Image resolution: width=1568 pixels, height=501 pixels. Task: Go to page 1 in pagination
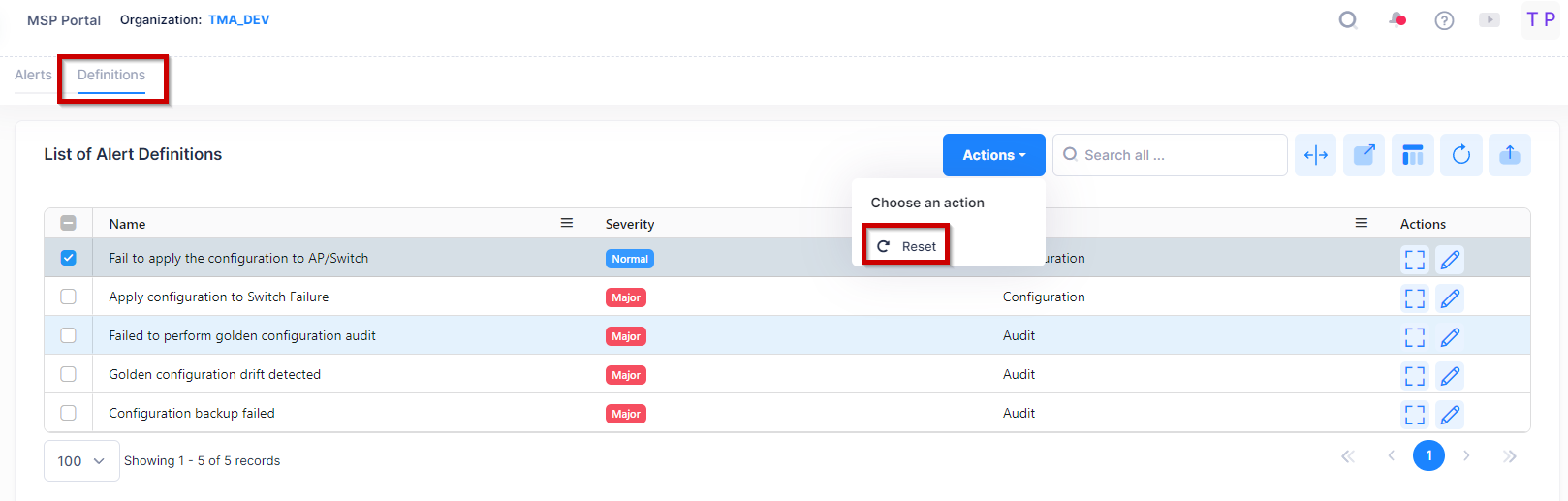[1428, 455]
